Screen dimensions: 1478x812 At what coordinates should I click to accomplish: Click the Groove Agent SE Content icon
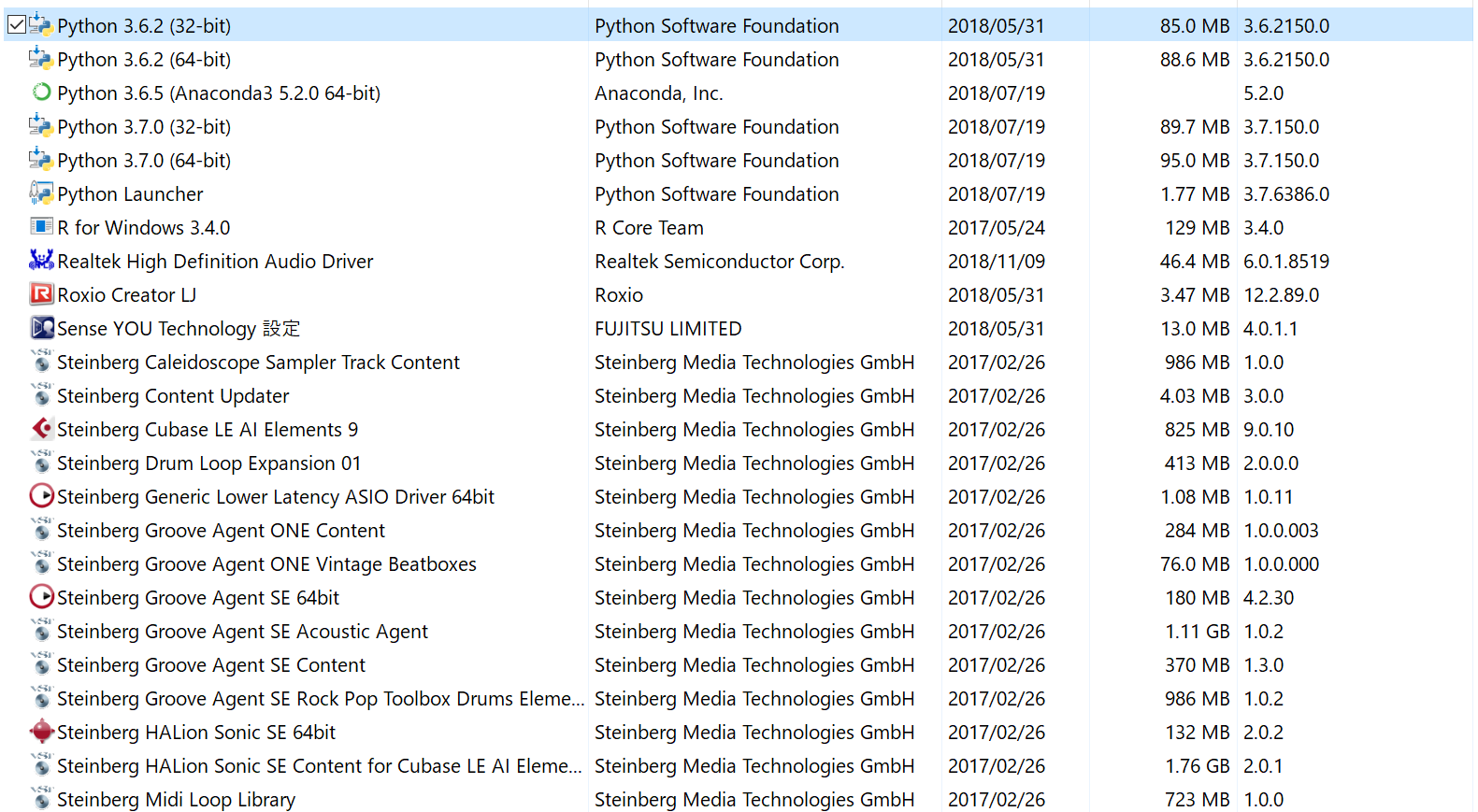41,664
